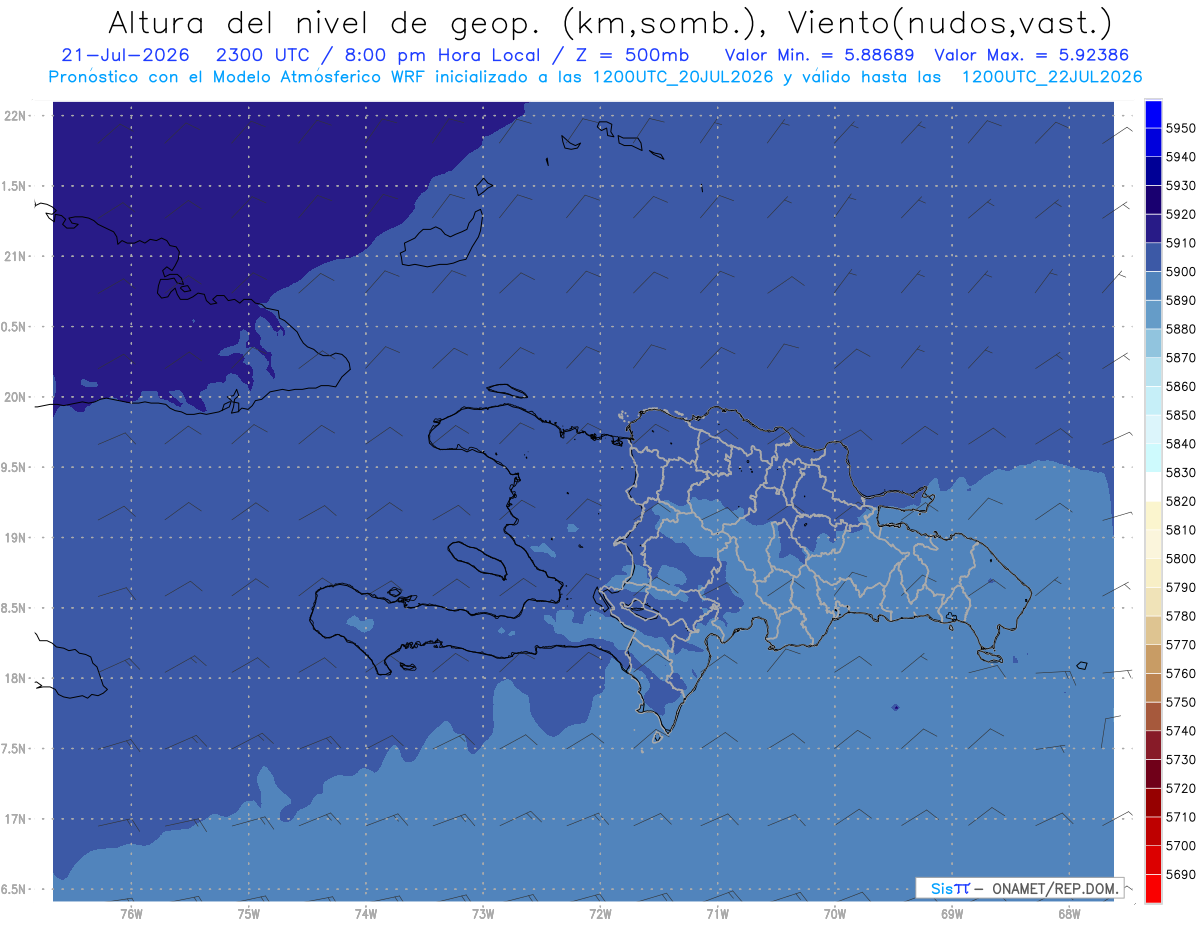This screenshot has width=1200, height=927.
Task: Click the 5850 legend label
Action: click(1180, 415)
